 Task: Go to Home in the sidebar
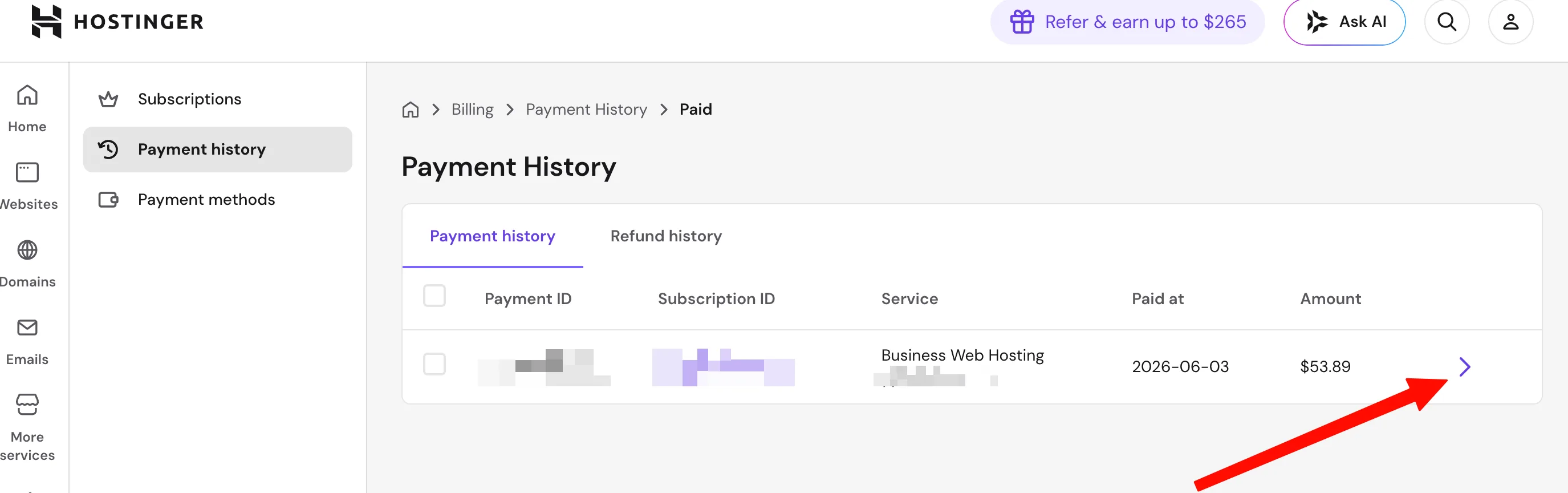click(27, 109)
